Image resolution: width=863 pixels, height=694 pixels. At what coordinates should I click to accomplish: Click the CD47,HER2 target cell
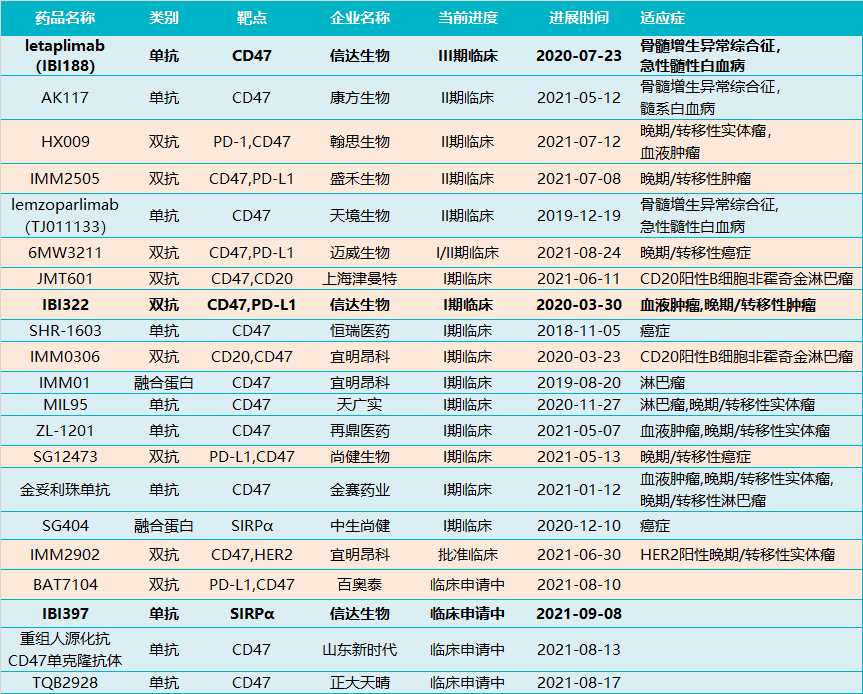[x=252, y=554]
